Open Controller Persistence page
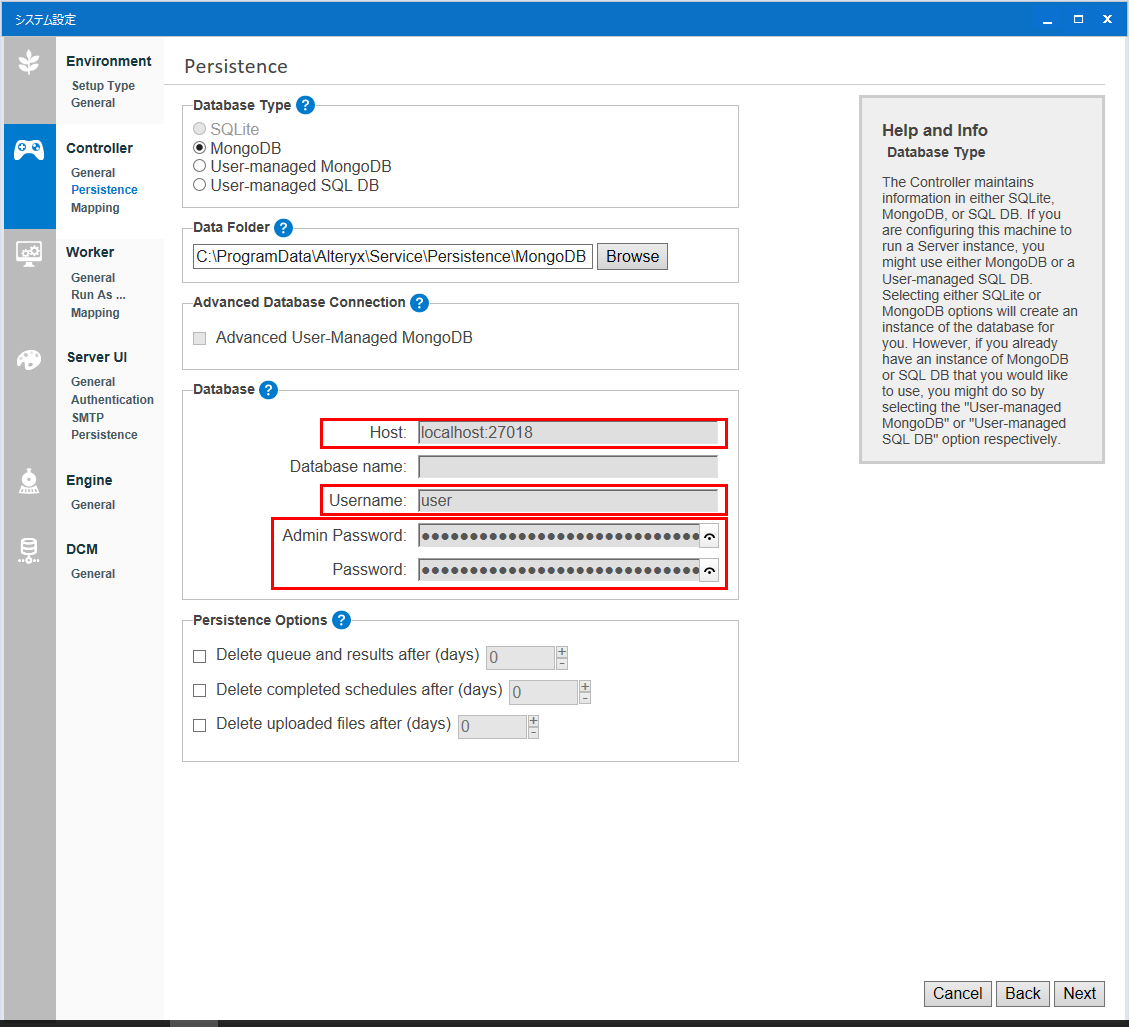Viewport: 1129px width, 1027px height. 104,190
